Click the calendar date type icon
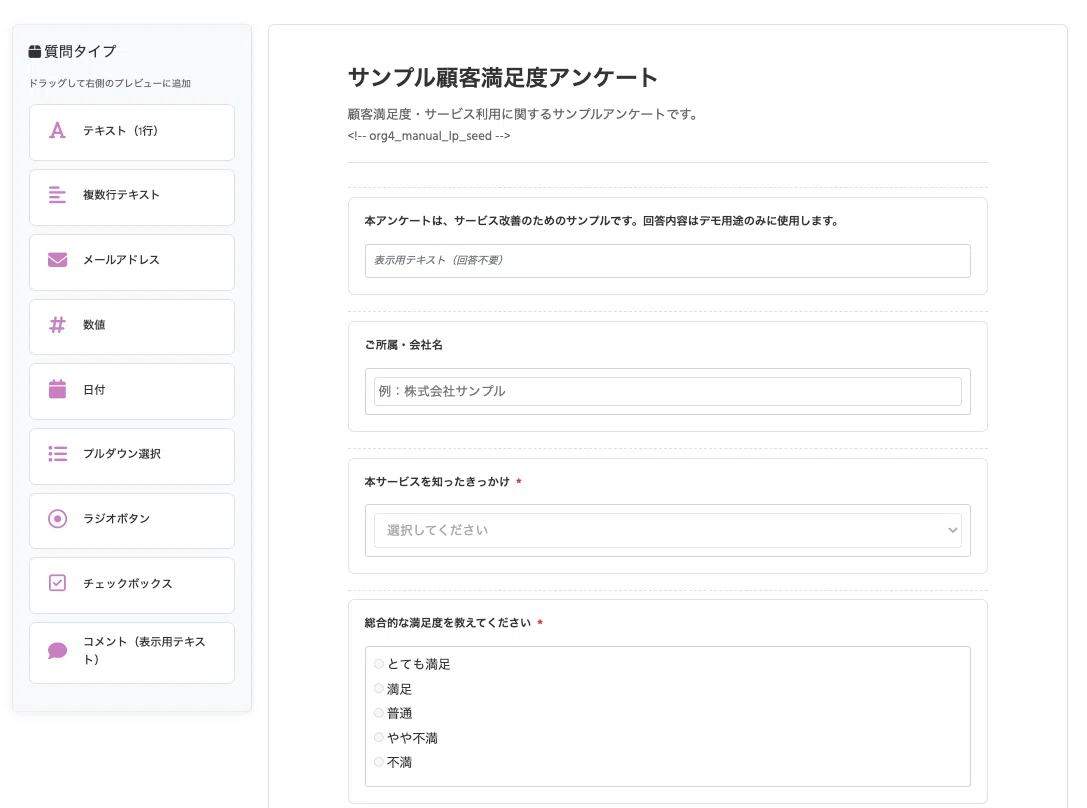The width and height of the screenshot is (1087, 808). point(58,389)
